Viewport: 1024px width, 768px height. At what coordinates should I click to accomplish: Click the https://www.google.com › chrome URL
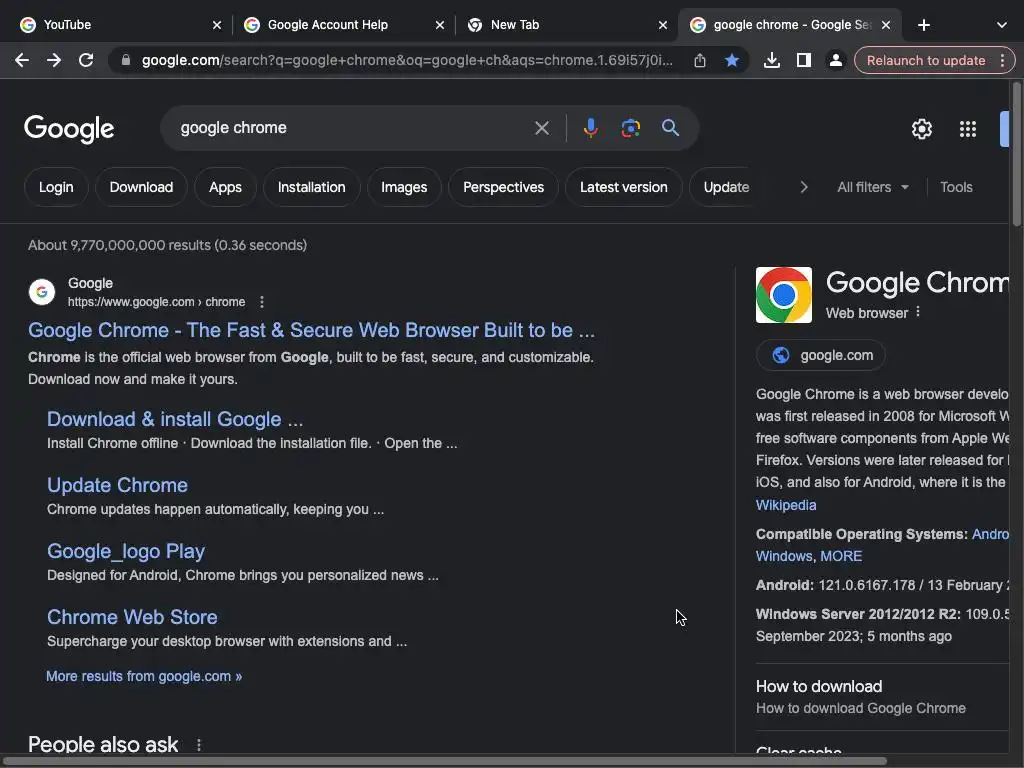157,302
